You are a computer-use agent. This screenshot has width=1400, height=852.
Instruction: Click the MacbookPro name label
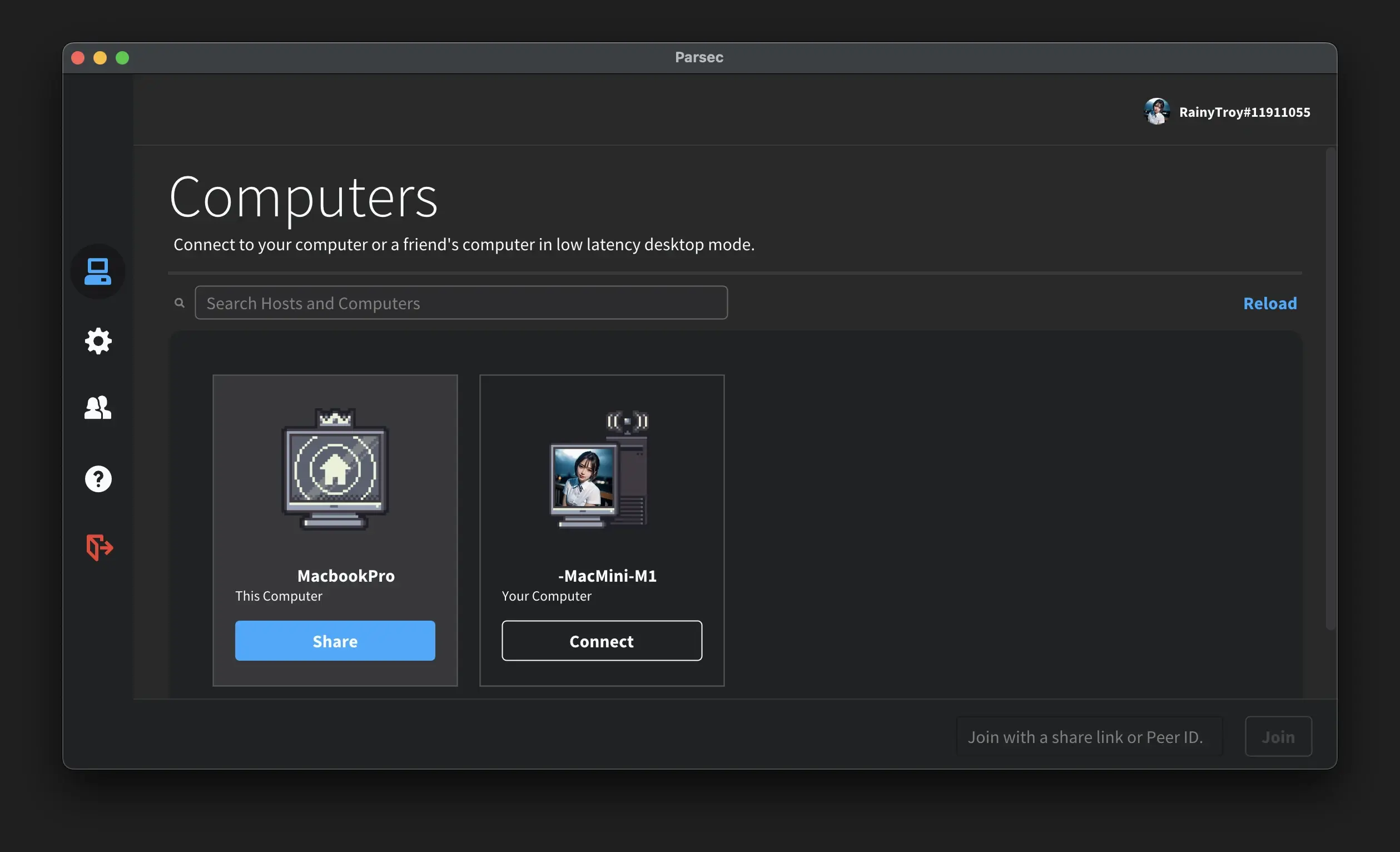[x=346, y=576]
